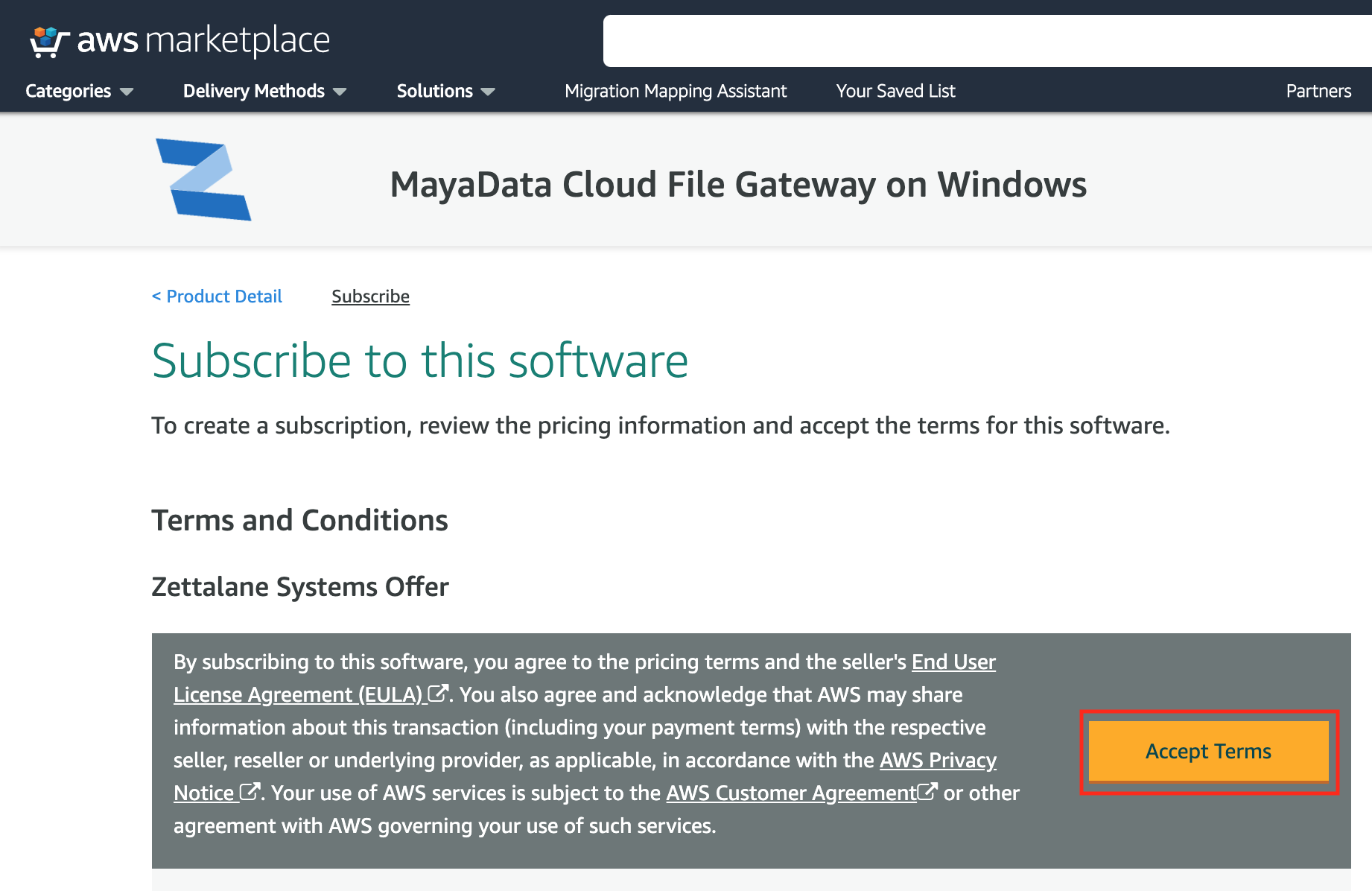1372x891 pixels.
Task: Go to Your Saved List
Action: (x=895, y=91)
